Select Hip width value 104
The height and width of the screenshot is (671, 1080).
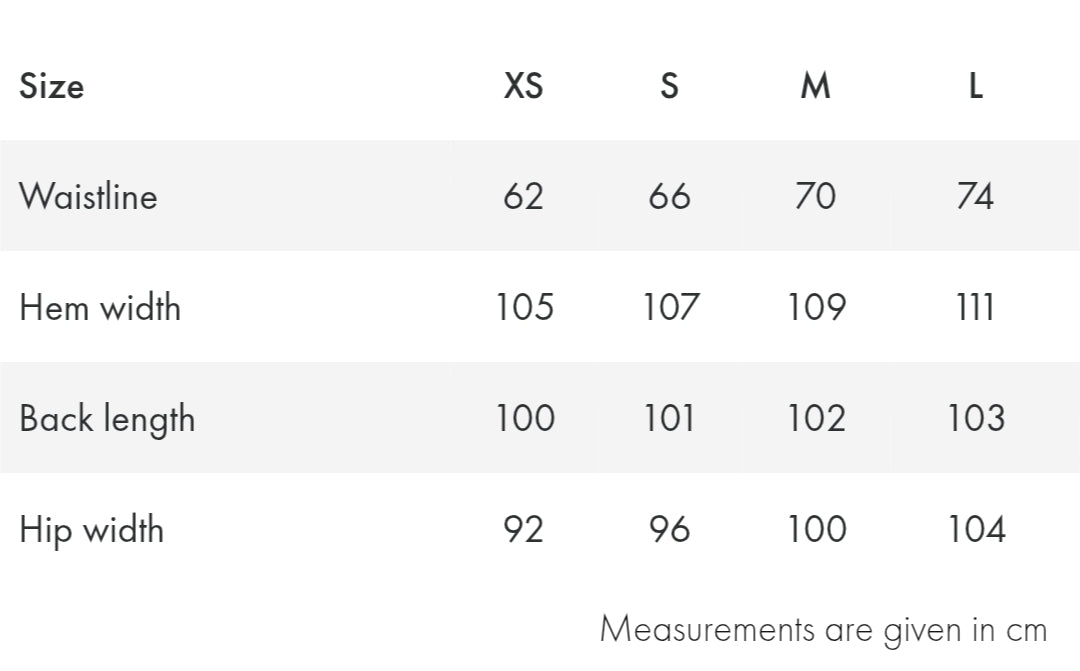[975, 529]
